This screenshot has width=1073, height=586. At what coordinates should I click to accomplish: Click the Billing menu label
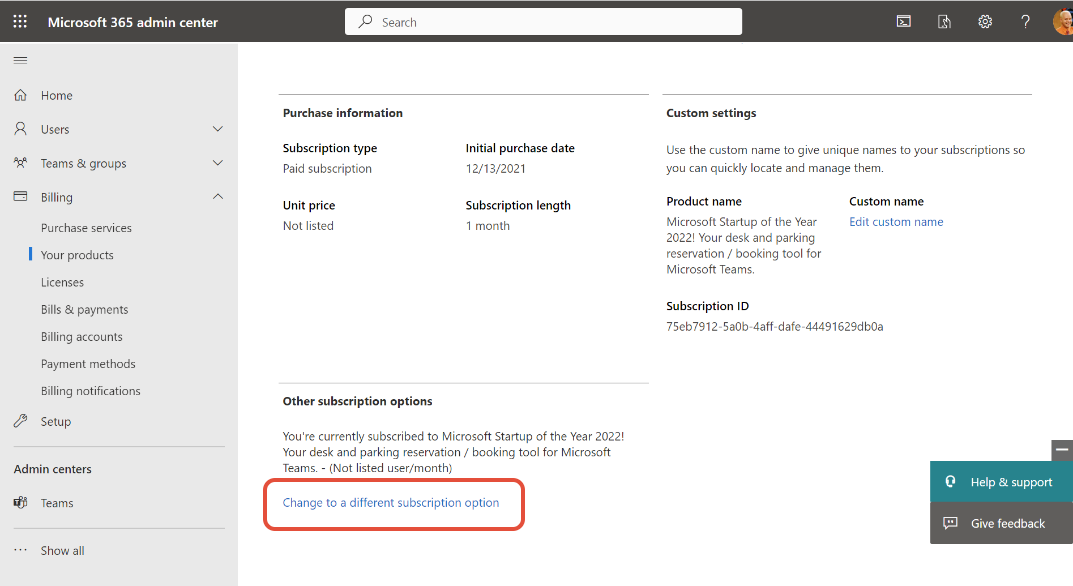(57, 197)
